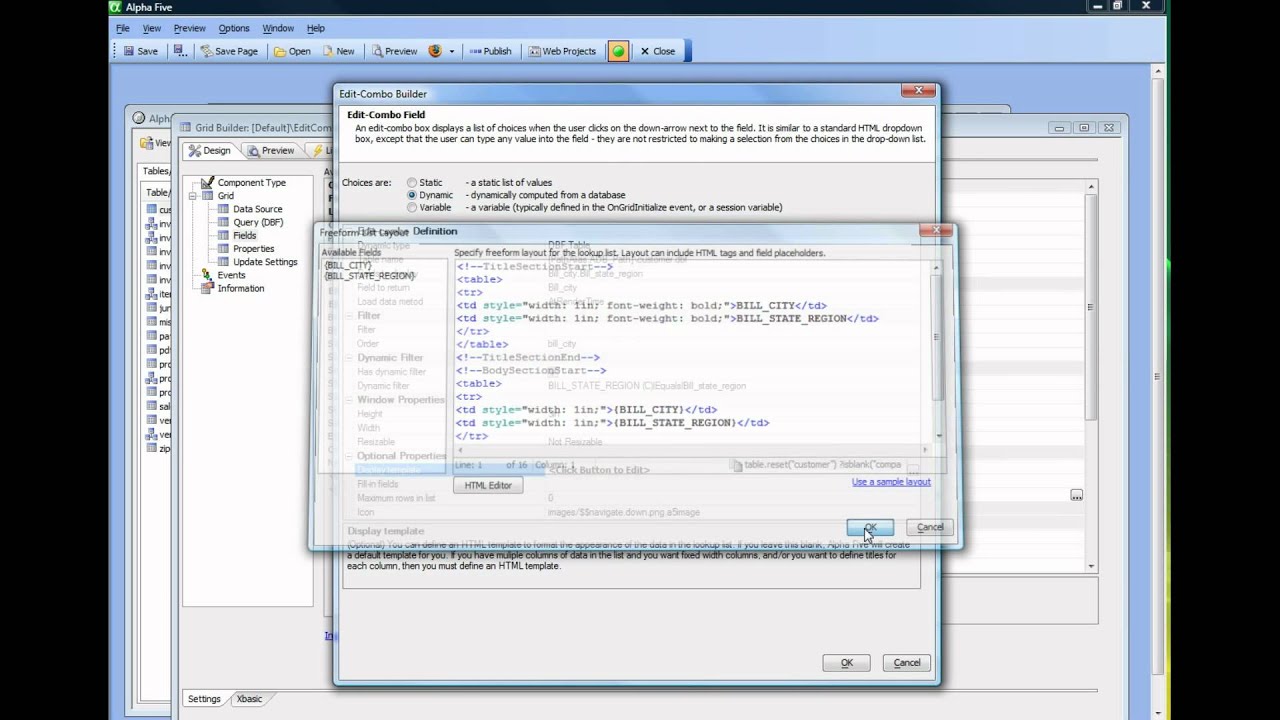
Task: Click the Save toolbar button
Action: coord(140,51)
